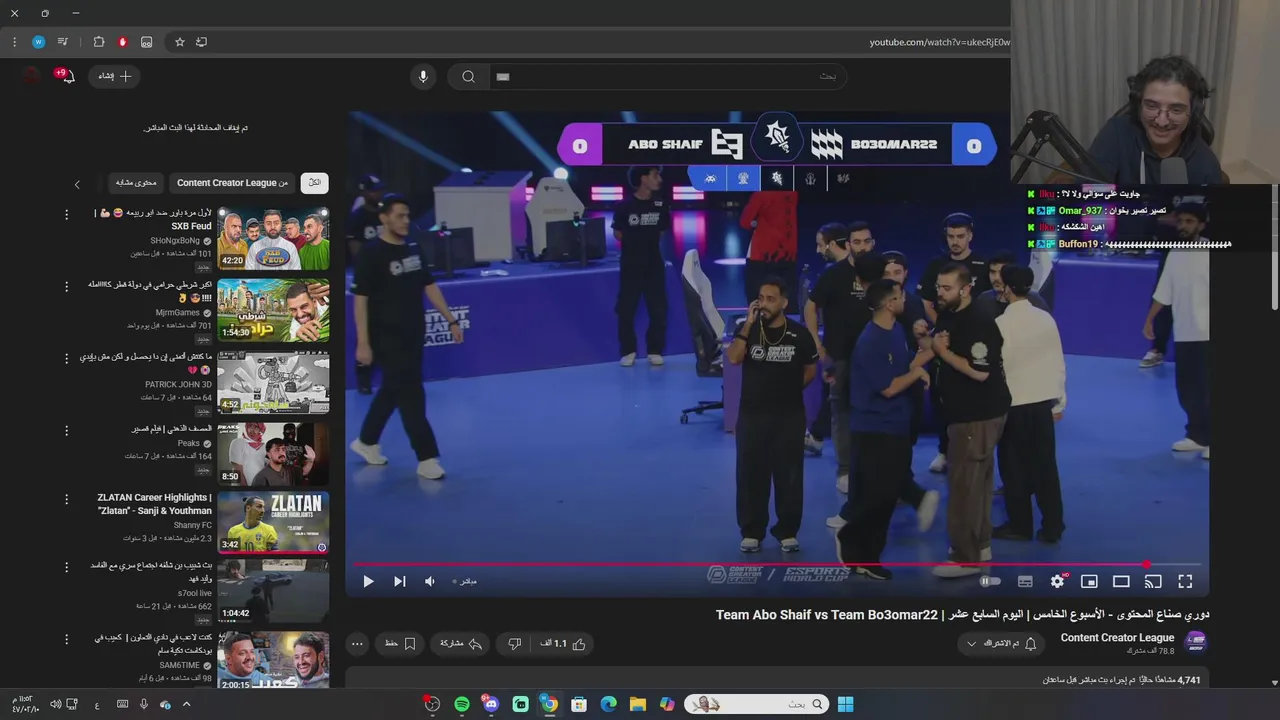The width and height of the screenshot is (1280, 720).
Task: Open video player settings gear
Action: coord(1057,581)
